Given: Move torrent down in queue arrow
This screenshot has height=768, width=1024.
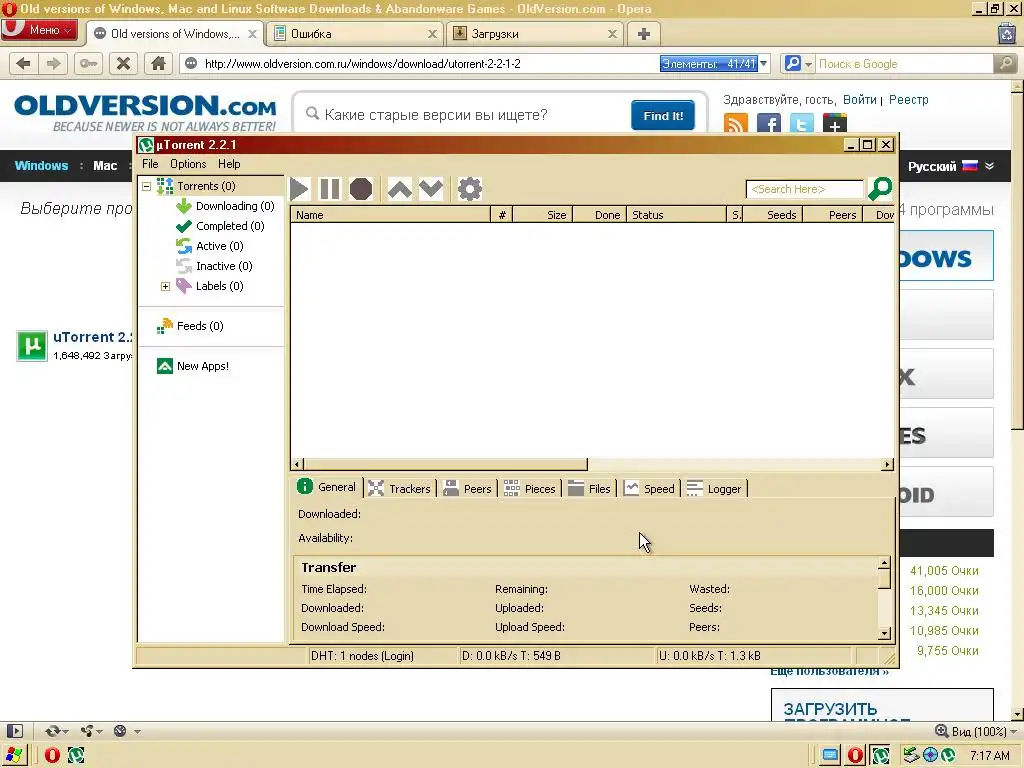Looking at the screenshot, I should [431, 189].
